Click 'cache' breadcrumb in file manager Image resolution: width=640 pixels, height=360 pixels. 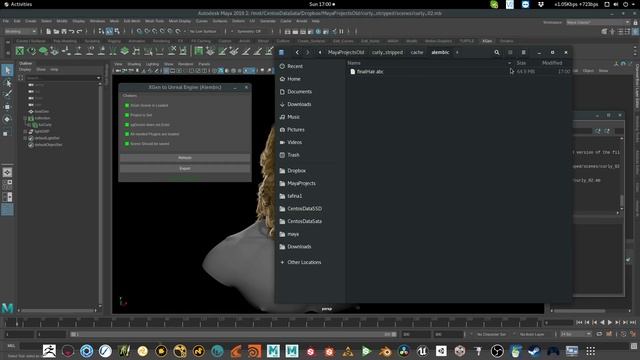click(x=417, y=52)
